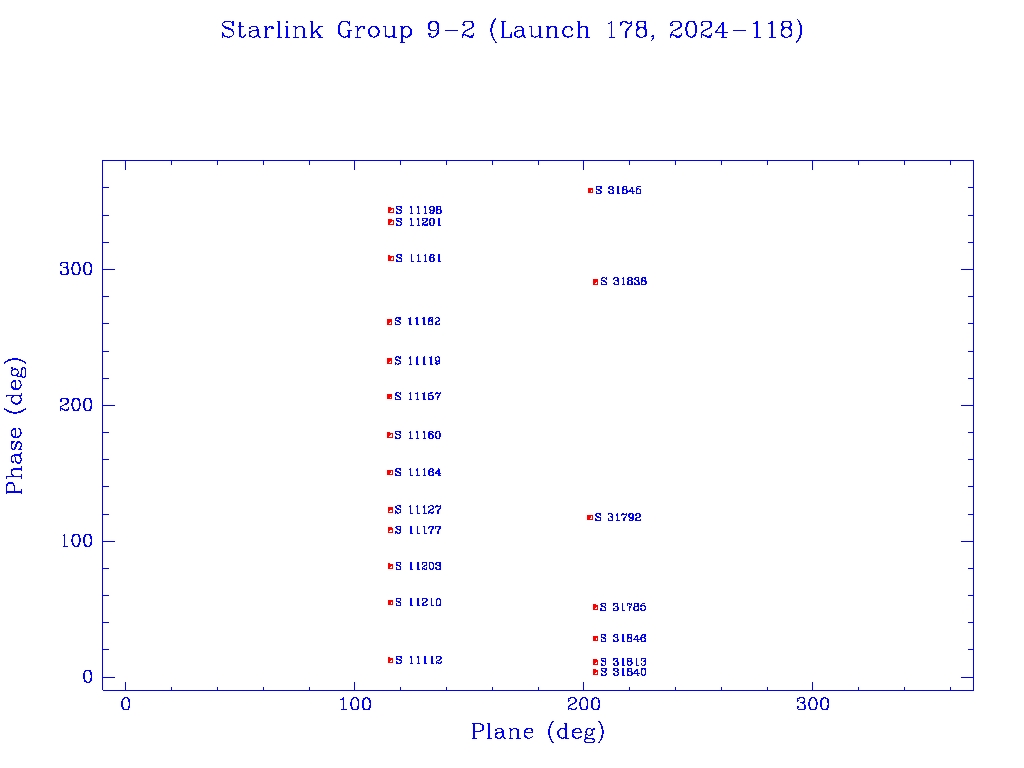The height and width of the screenshot is (768, 1024).
Task: Click the Plane axis tick label '100'
Action: pos(355,705)
